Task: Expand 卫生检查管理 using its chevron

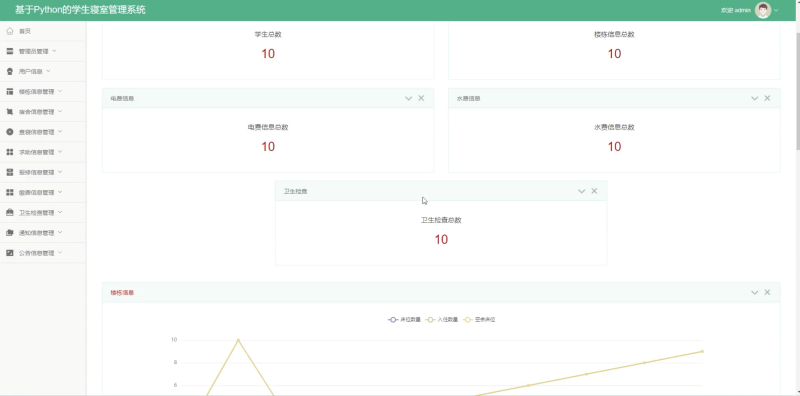Action: 60,212
